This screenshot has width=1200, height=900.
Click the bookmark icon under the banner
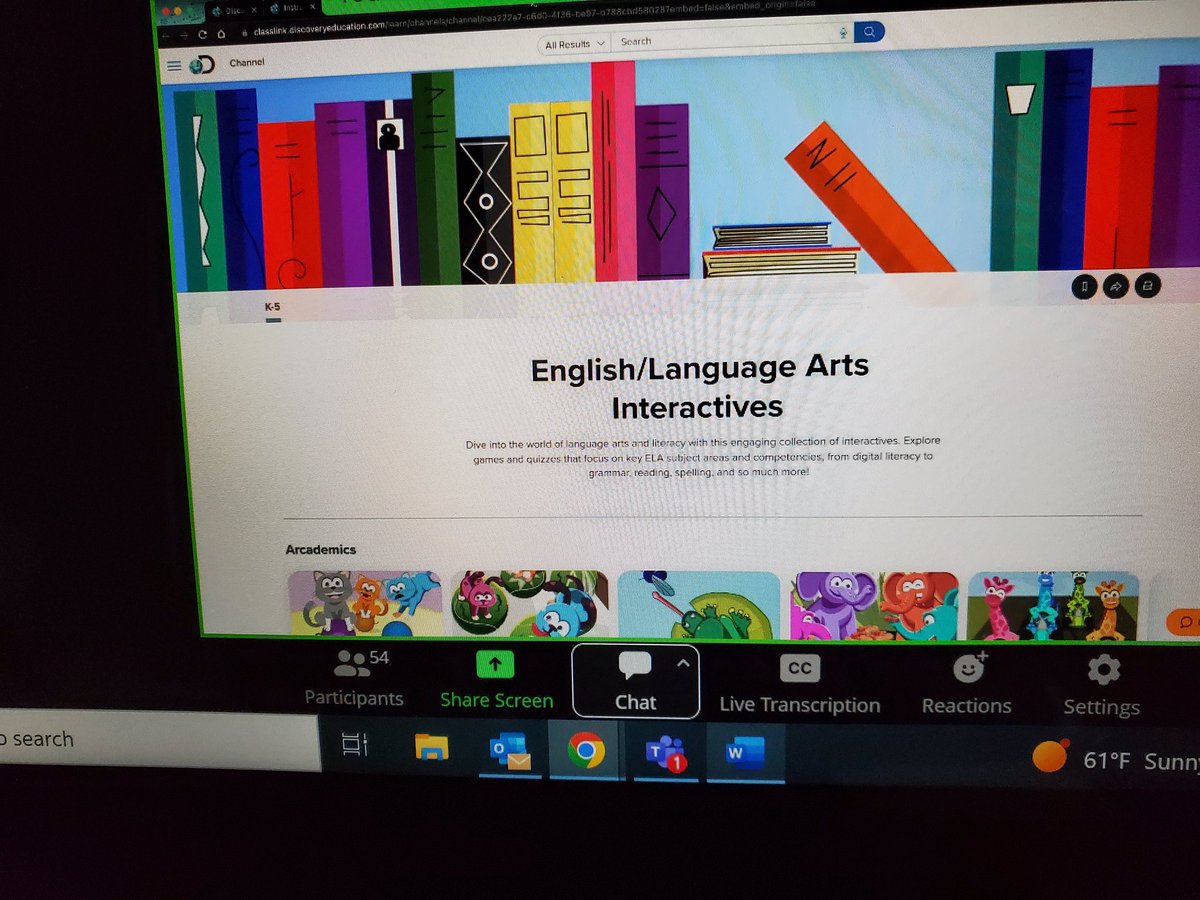pos(1084,287)
